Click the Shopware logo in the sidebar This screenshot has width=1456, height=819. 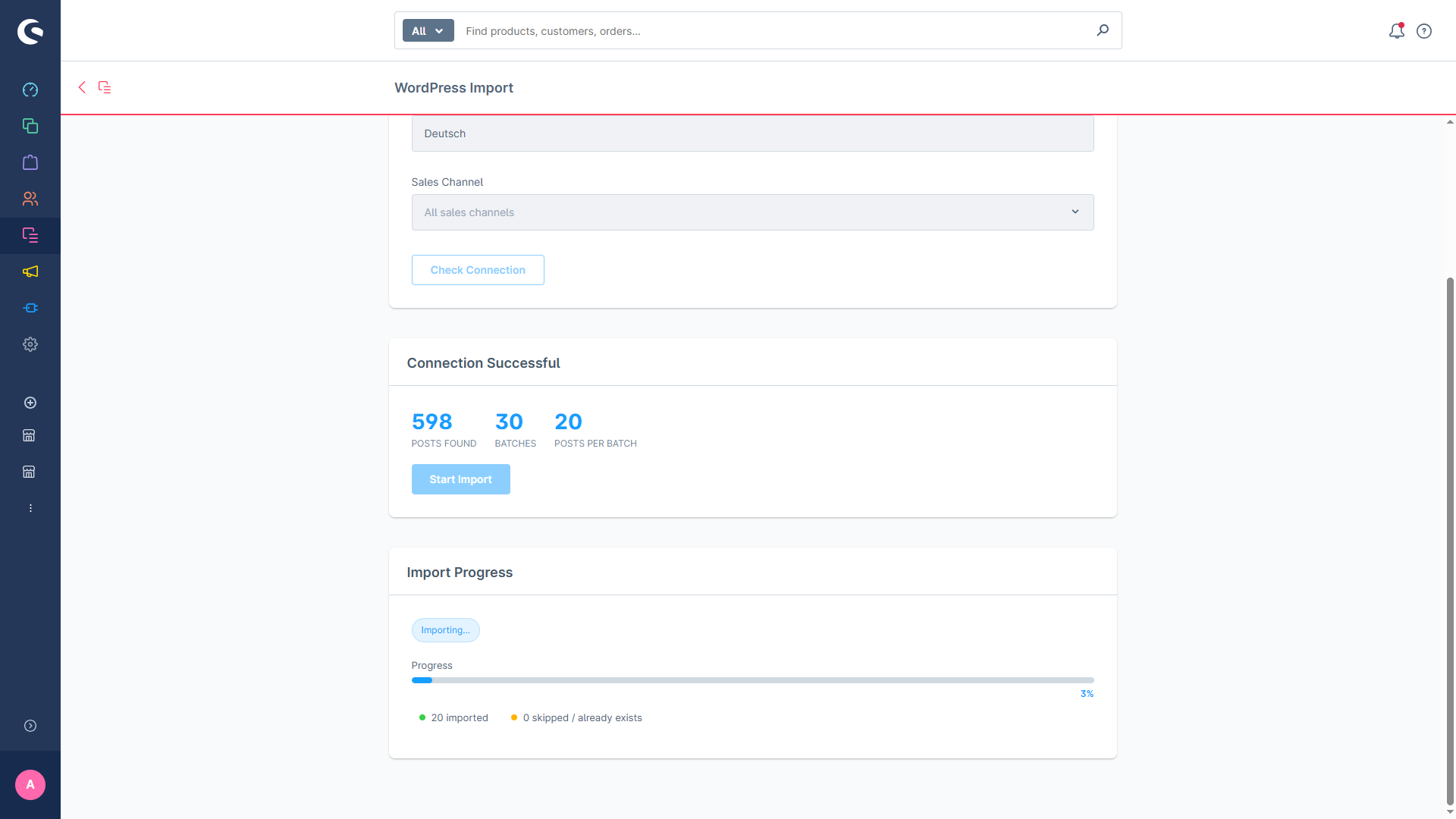click(x=30, y=31)
